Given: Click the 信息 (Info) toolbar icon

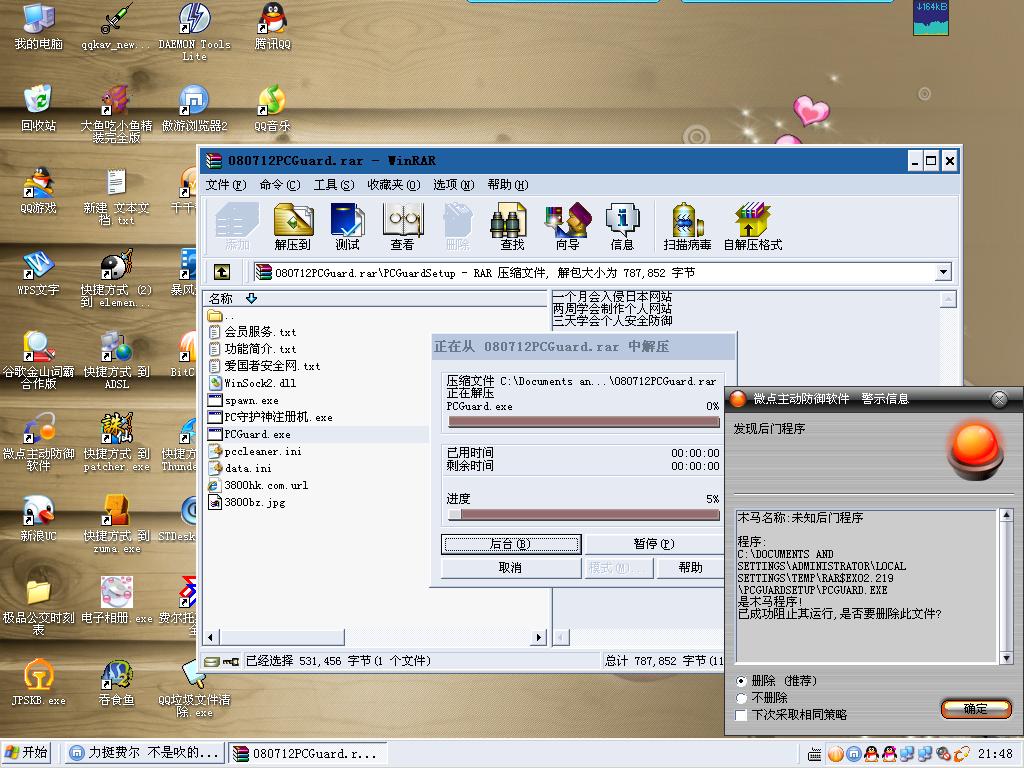Looking at the screenshot, I should 621,227.
